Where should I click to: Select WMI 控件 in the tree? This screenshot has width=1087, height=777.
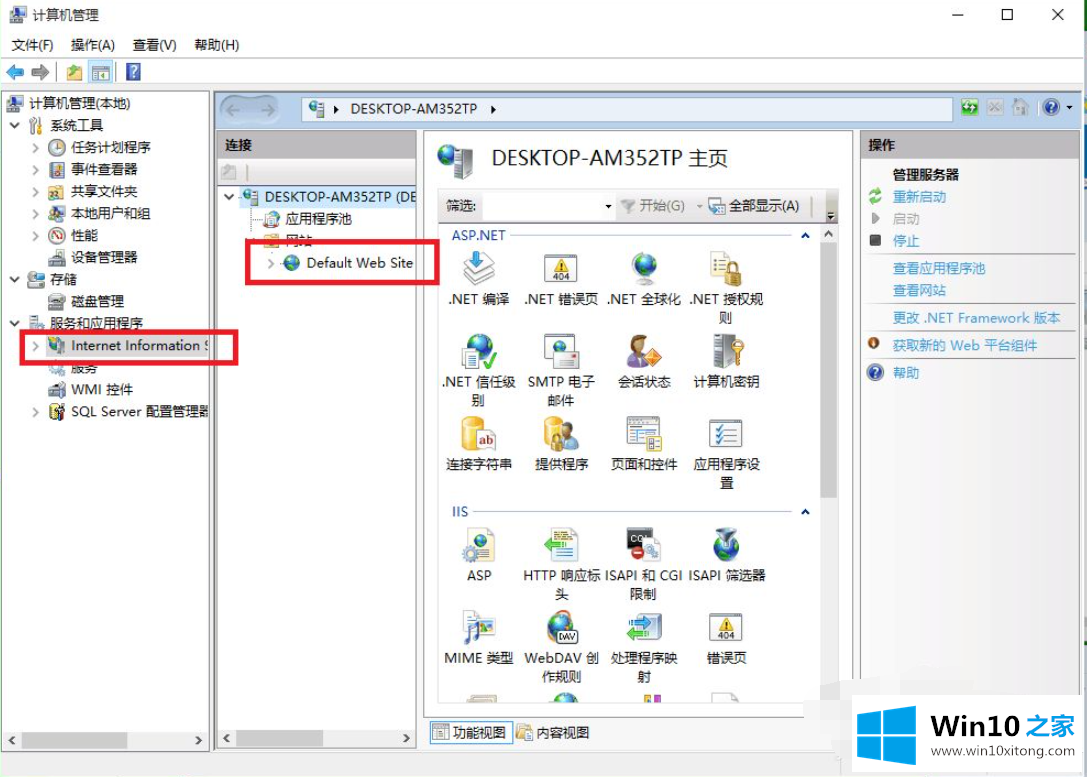pos(102,390)
